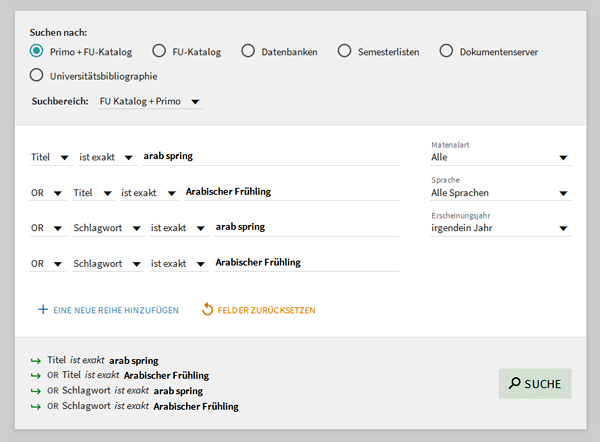Open the first row's 'Titel' field dropdown
Image resolution: width=600 pixels, height=442 pixels.
point(50,157)
